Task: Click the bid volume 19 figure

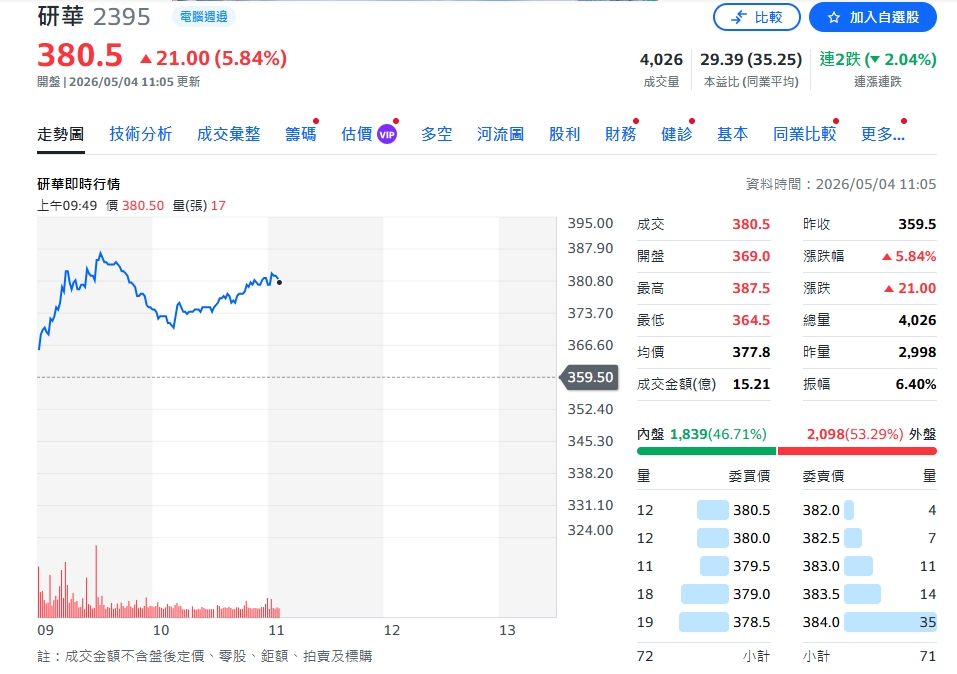Action: click(645, 622)
